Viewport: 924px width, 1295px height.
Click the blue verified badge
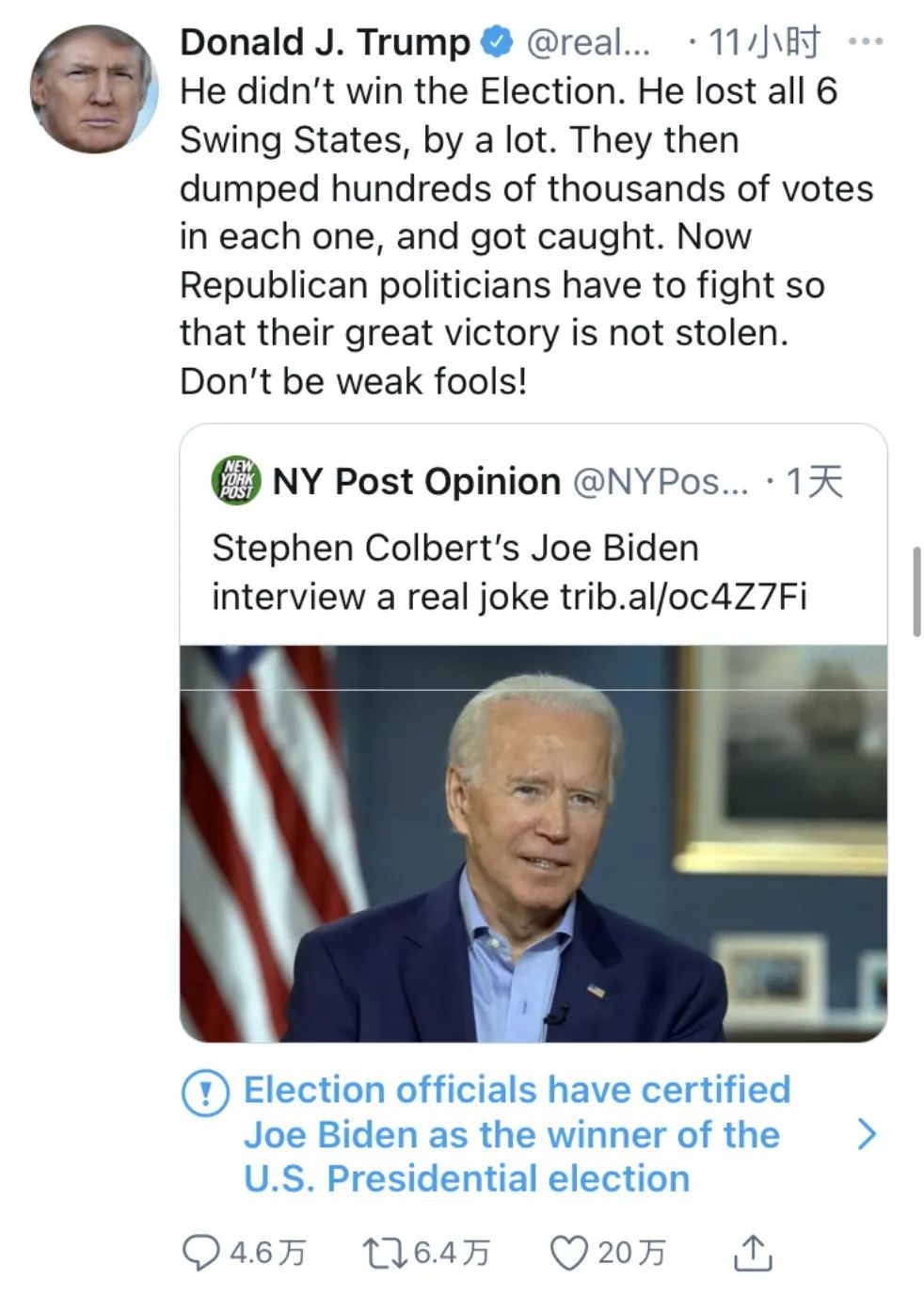tap(497, 42)
